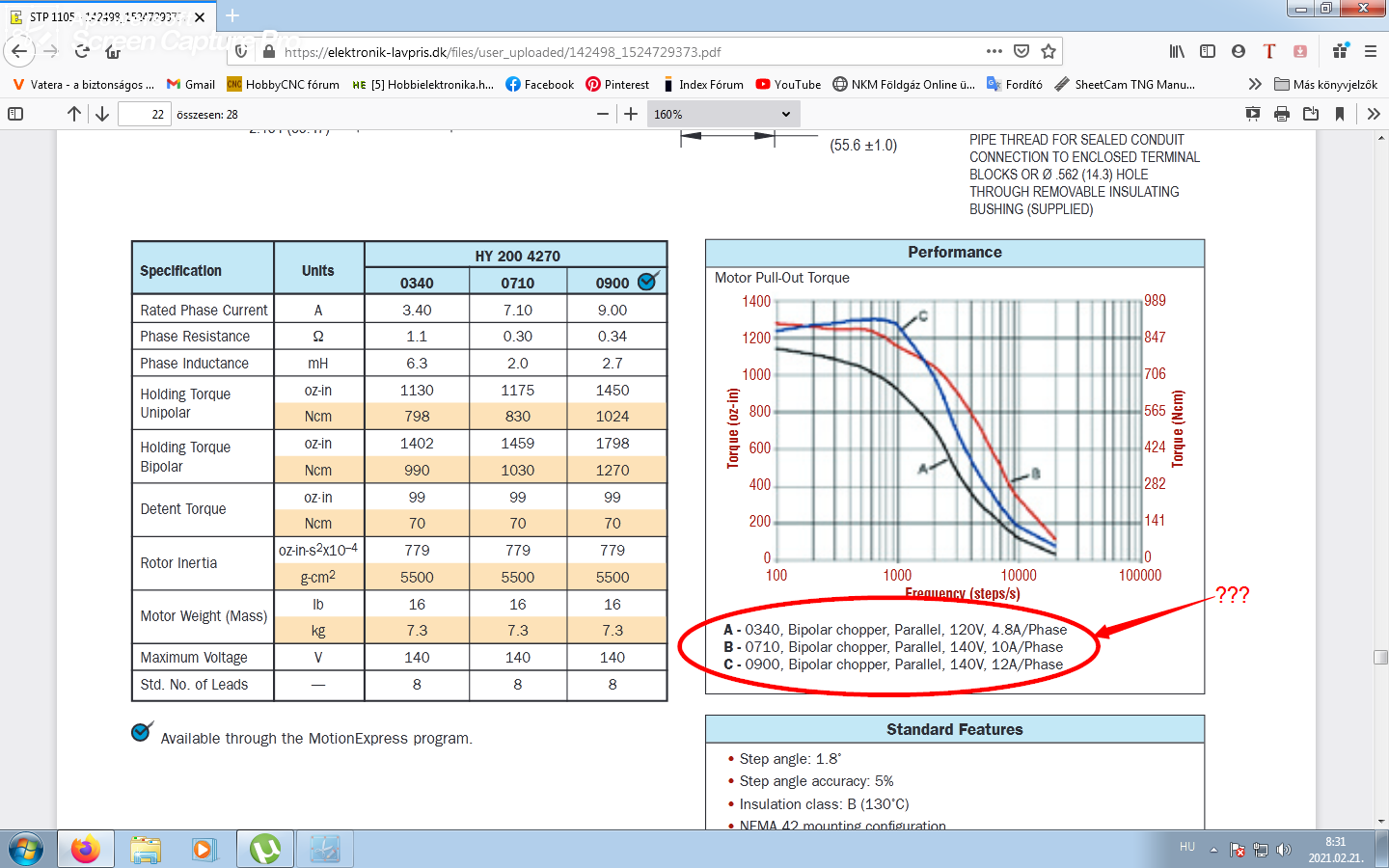Download the PDF file
The width and height of the screenshot is (1389, 868).
tap(1311, 114)
